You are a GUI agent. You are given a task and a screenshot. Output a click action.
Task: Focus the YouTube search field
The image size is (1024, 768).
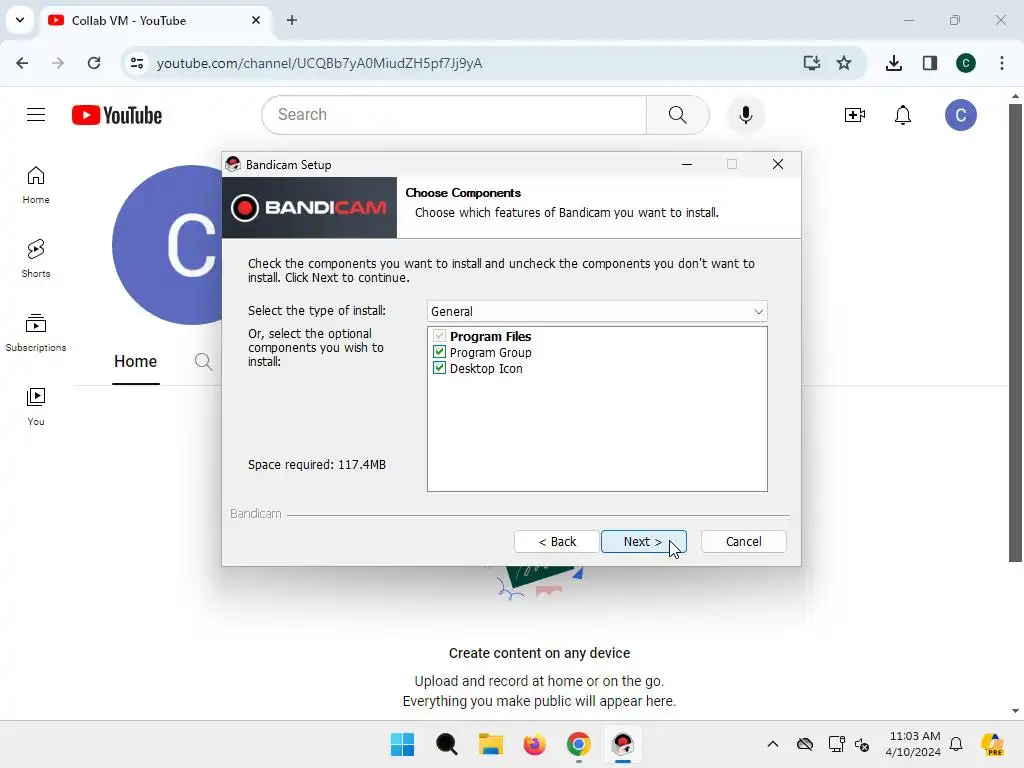click(x=455, y=115)
